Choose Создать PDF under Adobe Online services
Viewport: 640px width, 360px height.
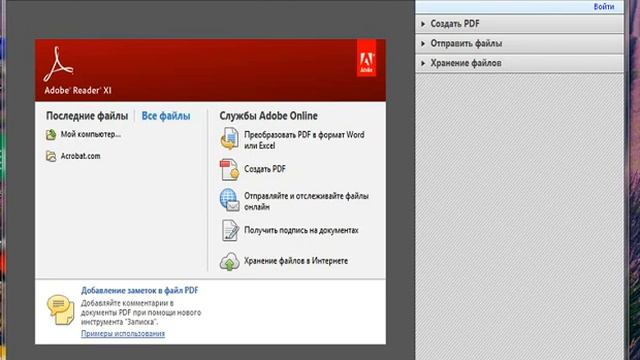[264, 169]
